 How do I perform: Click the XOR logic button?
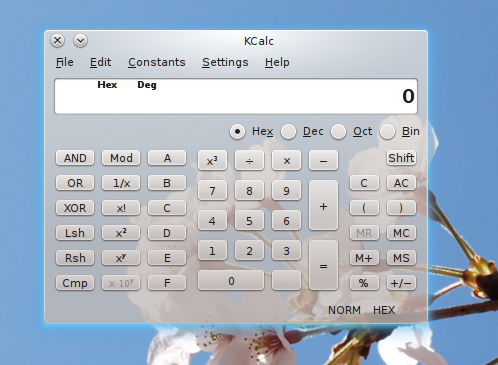[75, 208]
